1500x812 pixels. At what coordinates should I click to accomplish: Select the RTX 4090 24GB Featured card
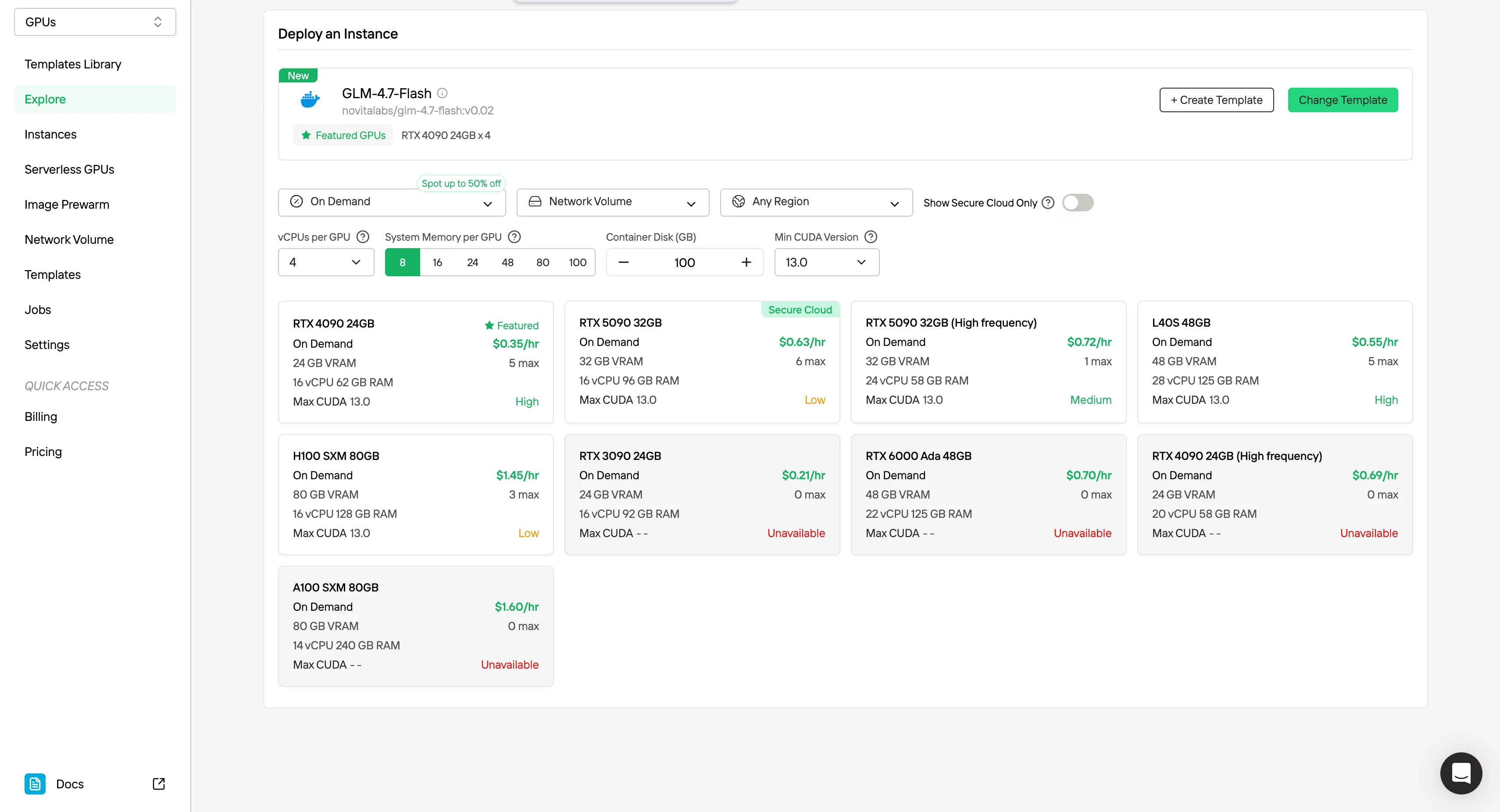416,362
